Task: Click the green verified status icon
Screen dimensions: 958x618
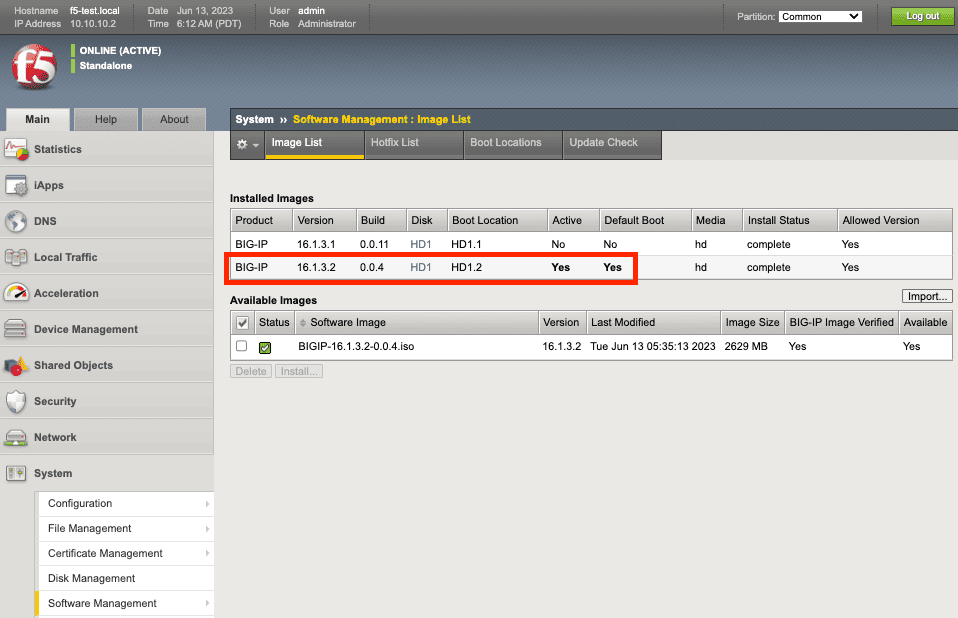Action: point(265,347)
